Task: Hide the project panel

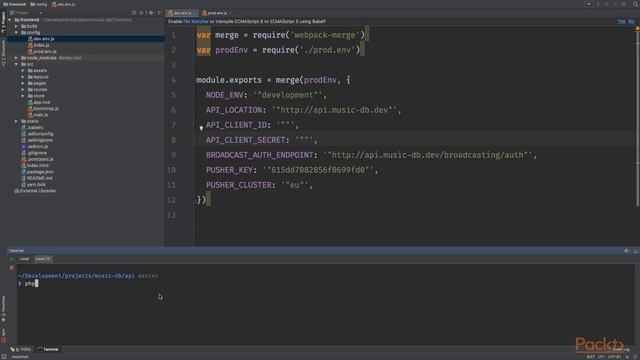Action: tap(160, 13)
